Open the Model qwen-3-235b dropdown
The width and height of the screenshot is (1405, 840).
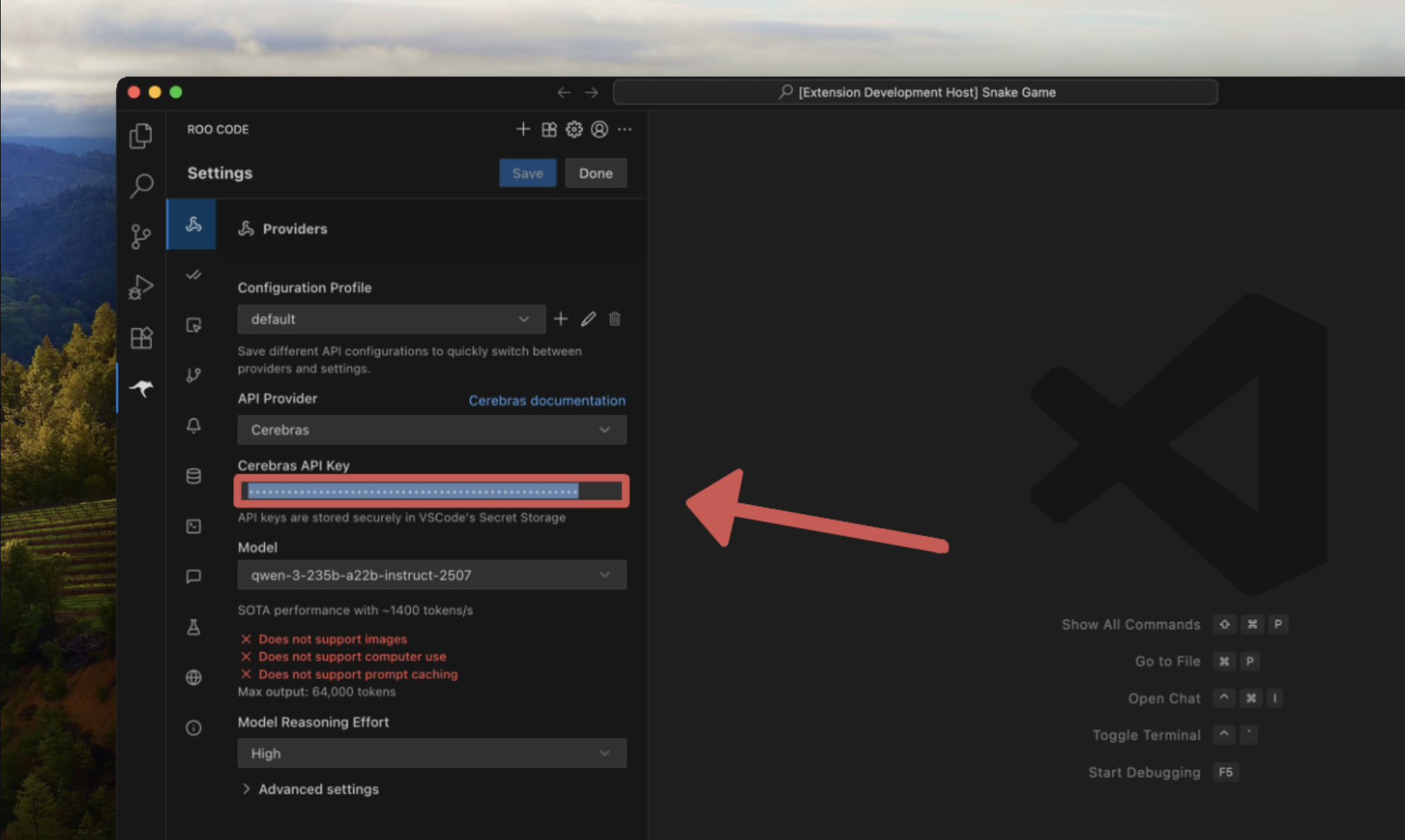pyautogui.click(x=432, y=575)
